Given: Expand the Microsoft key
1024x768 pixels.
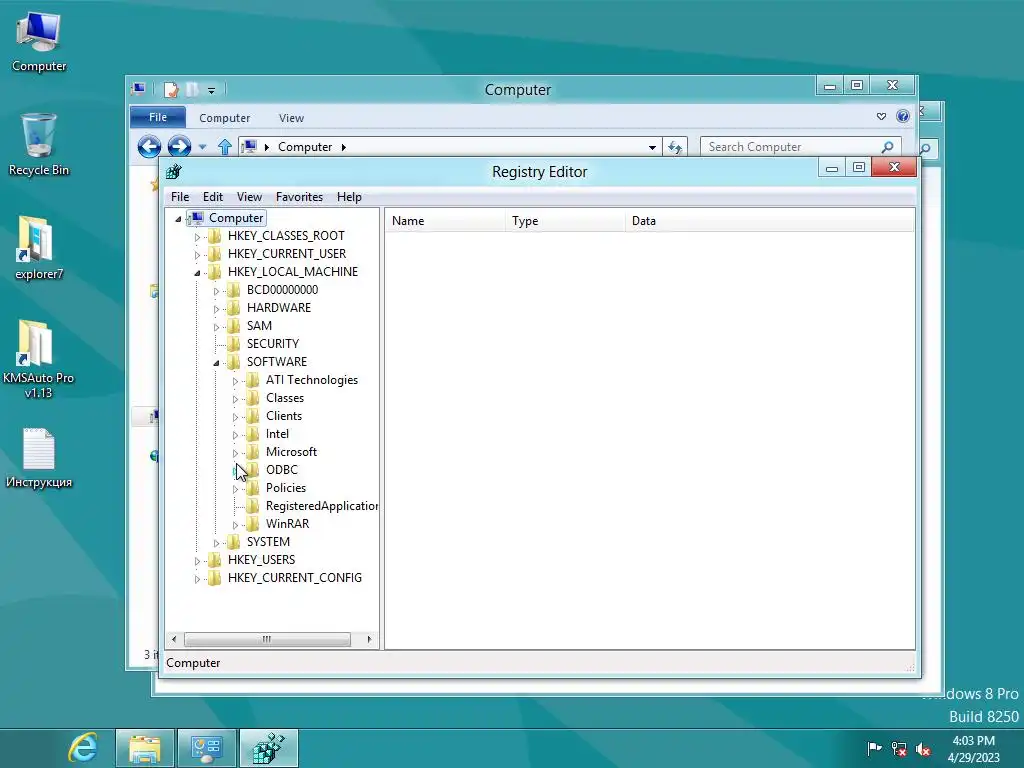Looking at the screenshot, I should [235, 453].
